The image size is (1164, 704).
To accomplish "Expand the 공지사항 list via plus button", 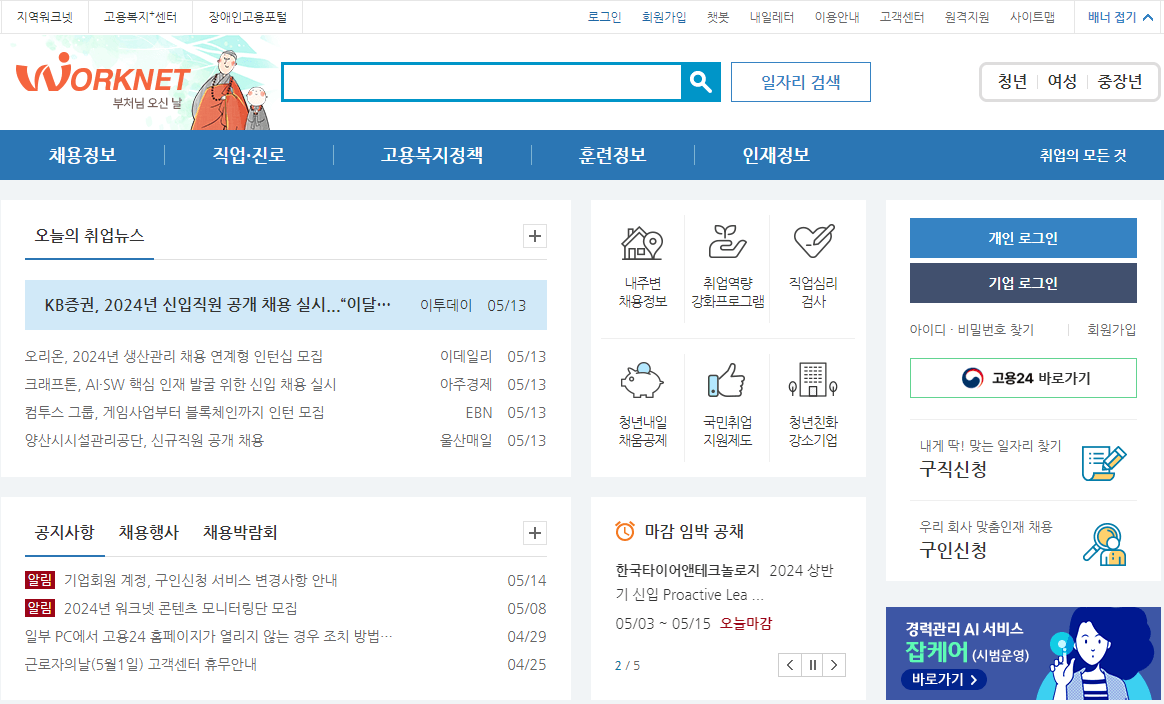I will coord(534,533).
